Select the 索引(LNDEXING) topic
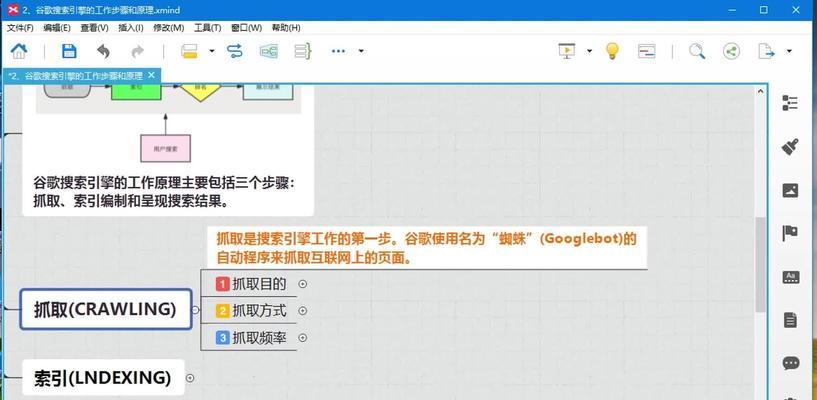The image size is (817, 400). click(x=103, y=378)
